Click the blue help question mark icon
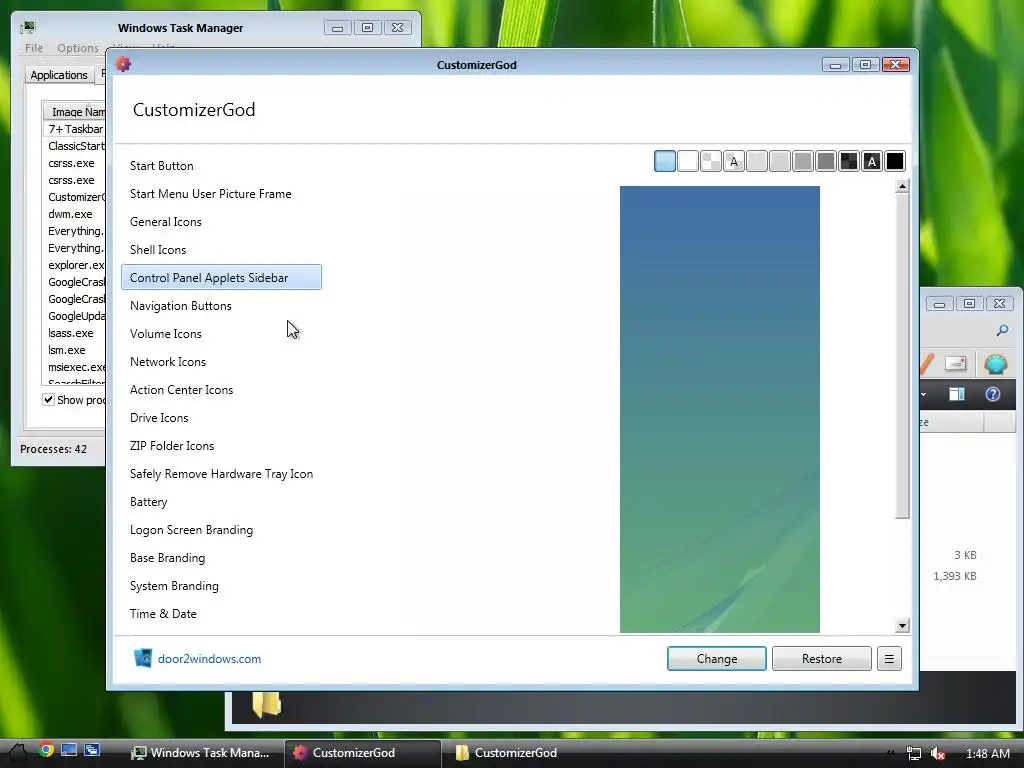 993,394
